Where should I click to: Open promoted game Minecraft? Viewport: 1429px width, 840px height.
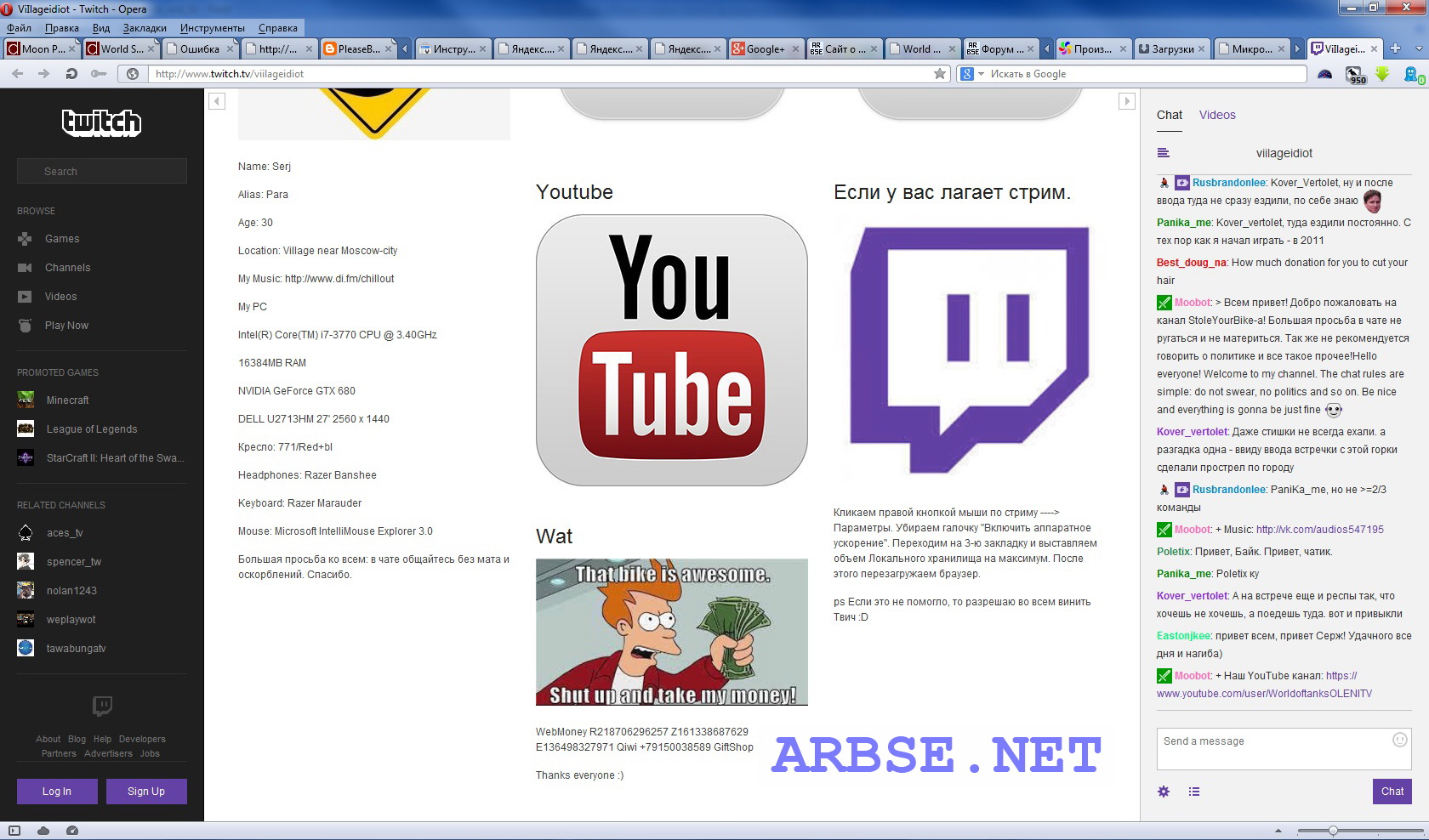tap(67, 400)
